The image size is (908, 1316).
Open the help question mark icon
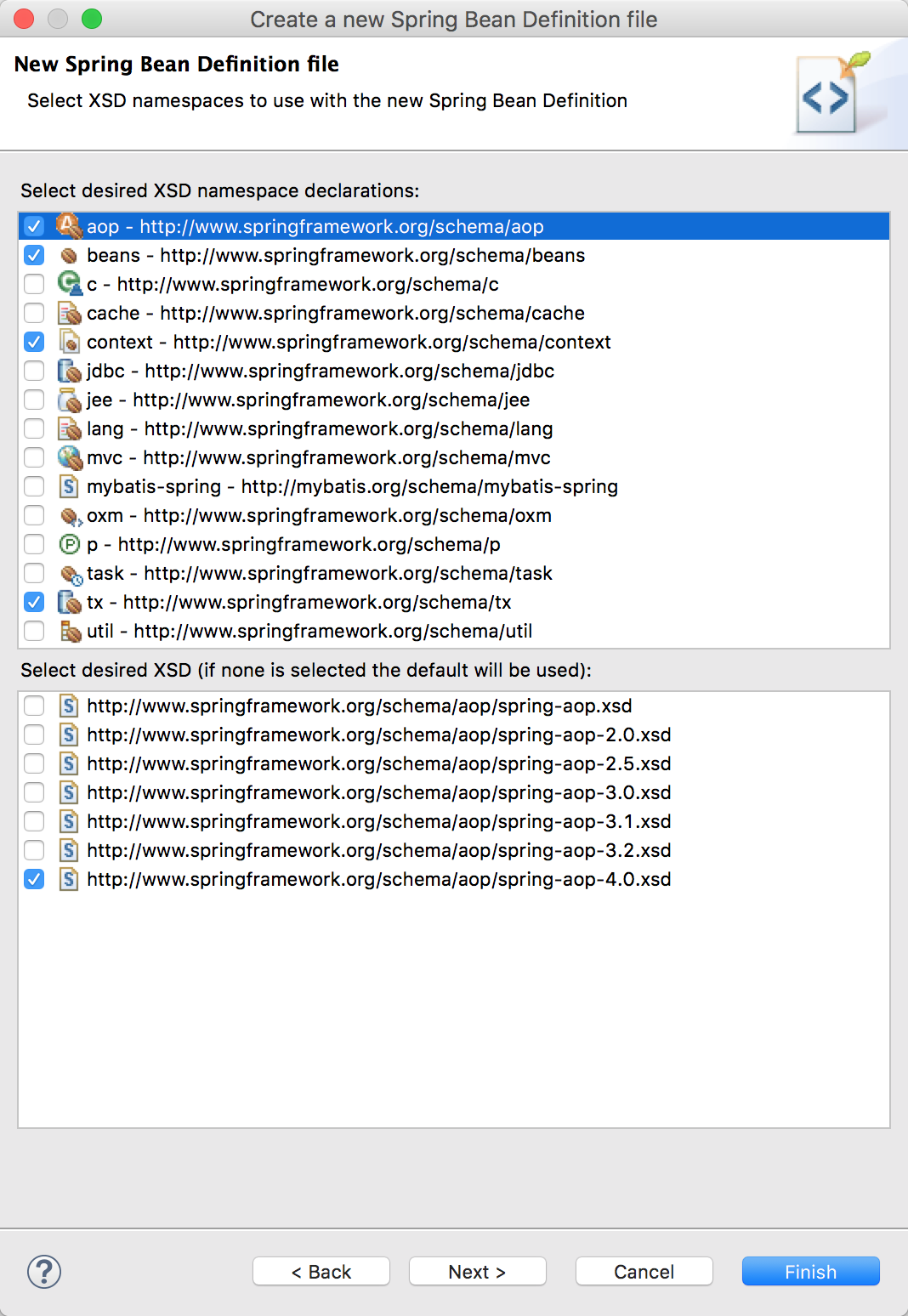tap(44, 1272)
